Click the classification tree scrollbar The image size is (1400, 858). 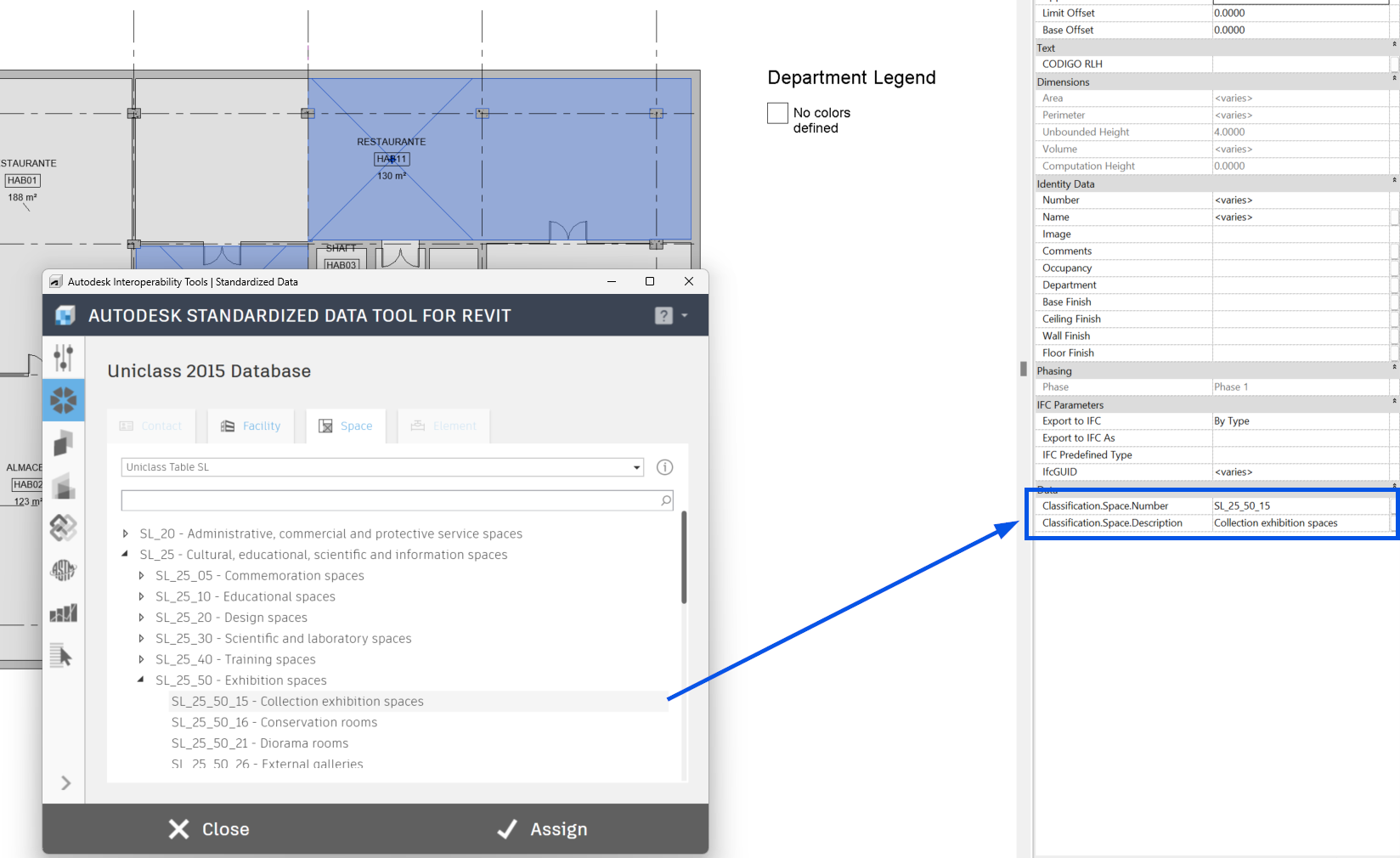(x=683, y=557)
